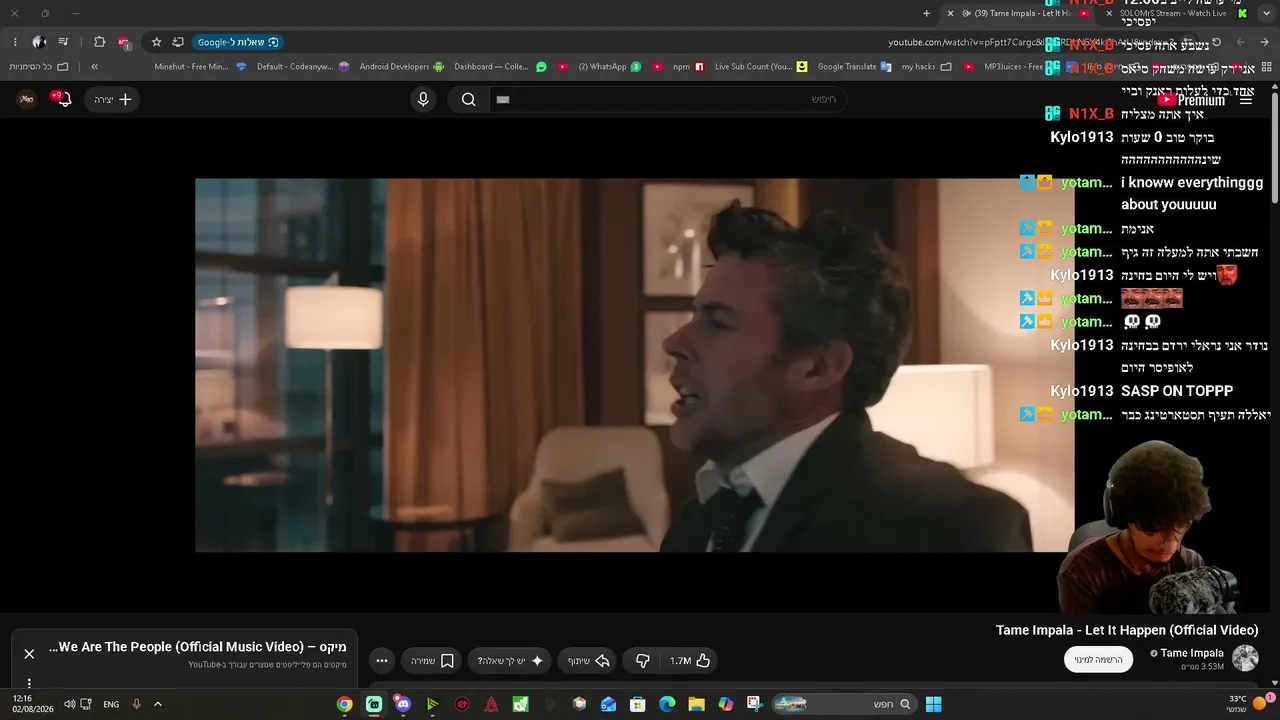The width and height of the screenshot is (1280, 720).
Task: Open the Live Sub Count bookmark
Action: coord(761,67)
